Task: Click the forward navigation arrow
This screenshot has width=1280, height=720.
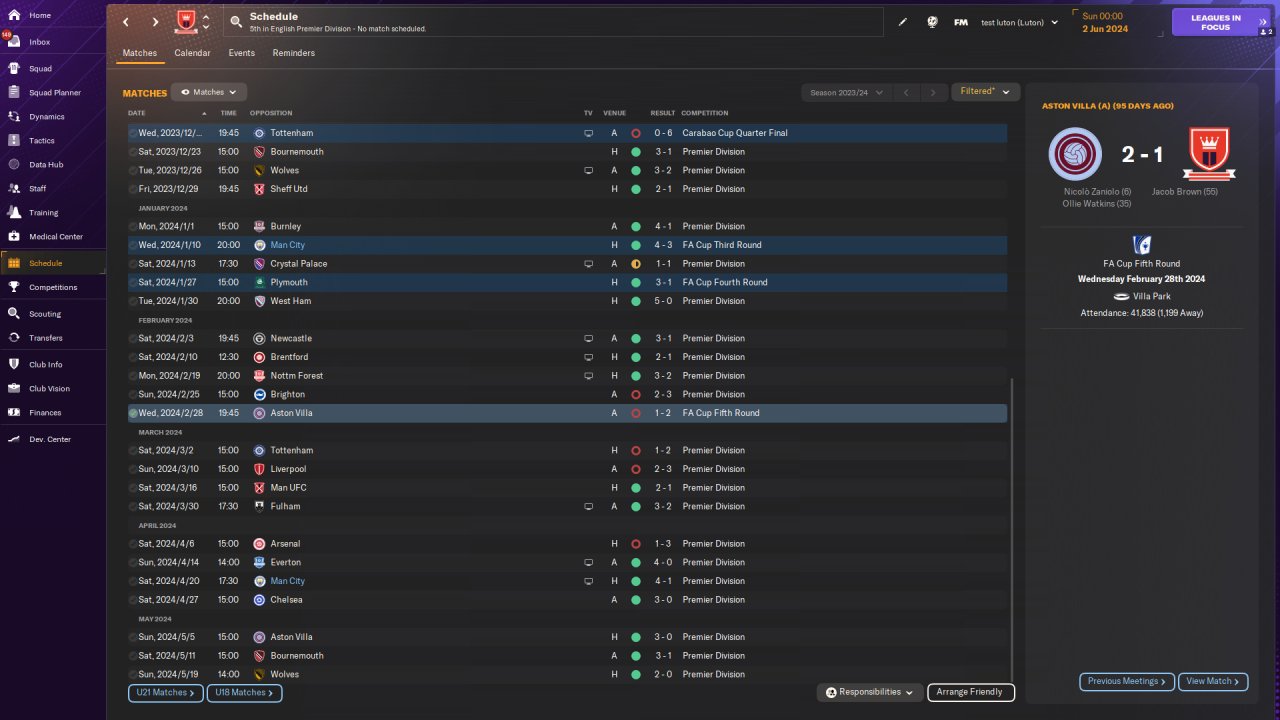Action: tap(156, 22)
